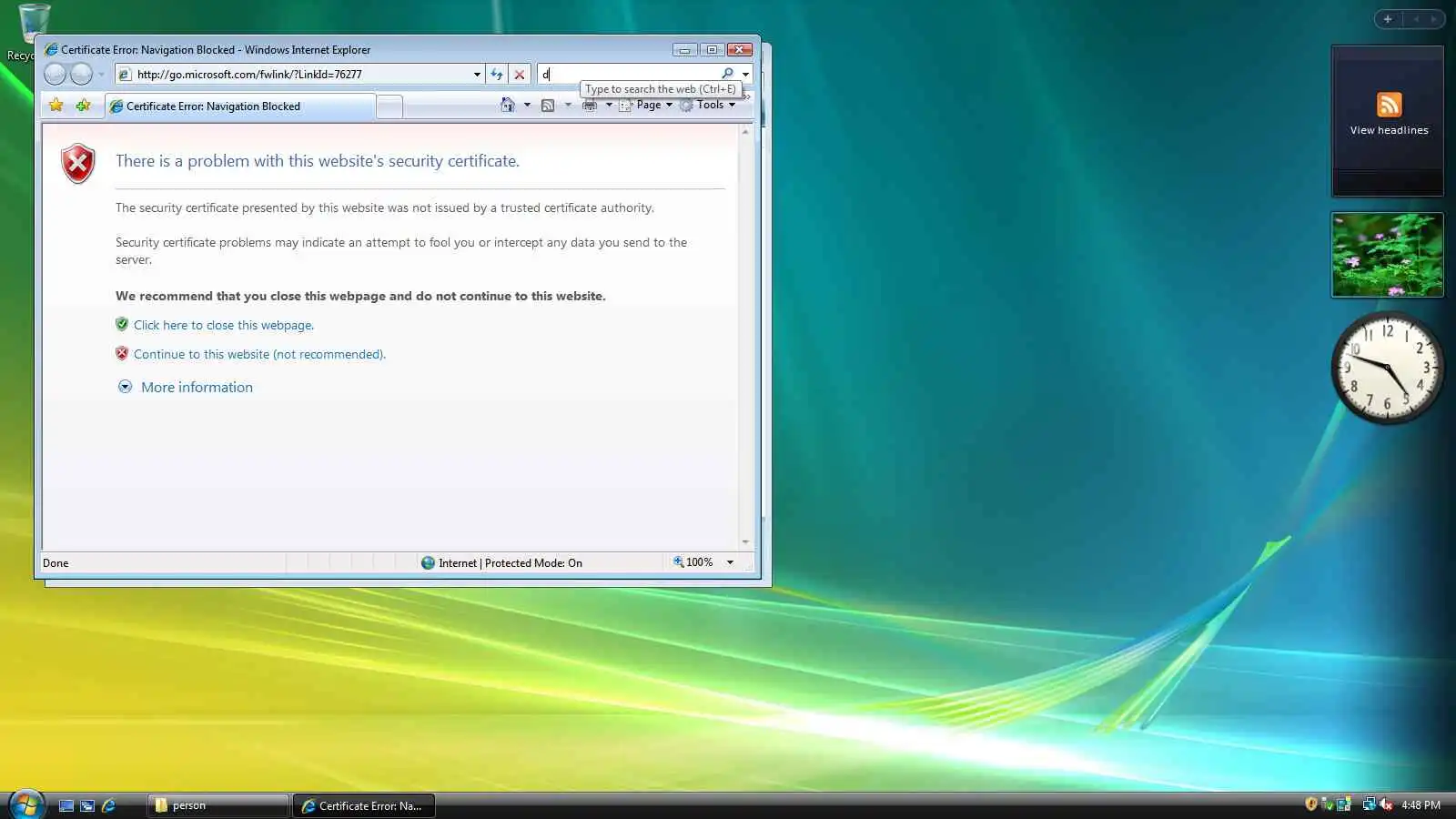Click the muted volume tray icon
This screenshot has width=1456, height=819.
point(1386,804)
